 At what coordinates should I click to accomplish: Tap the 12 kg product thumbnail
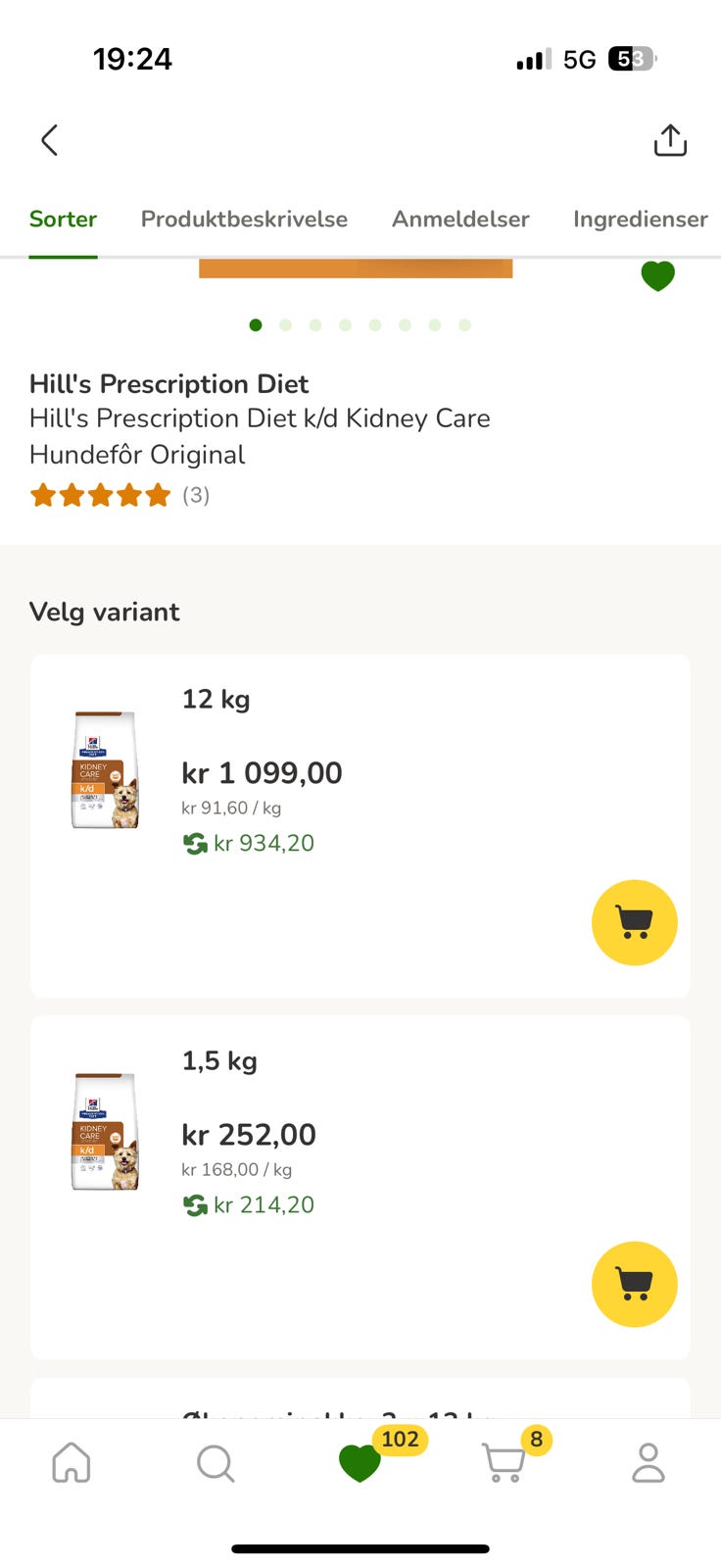[x=105, y=770]
